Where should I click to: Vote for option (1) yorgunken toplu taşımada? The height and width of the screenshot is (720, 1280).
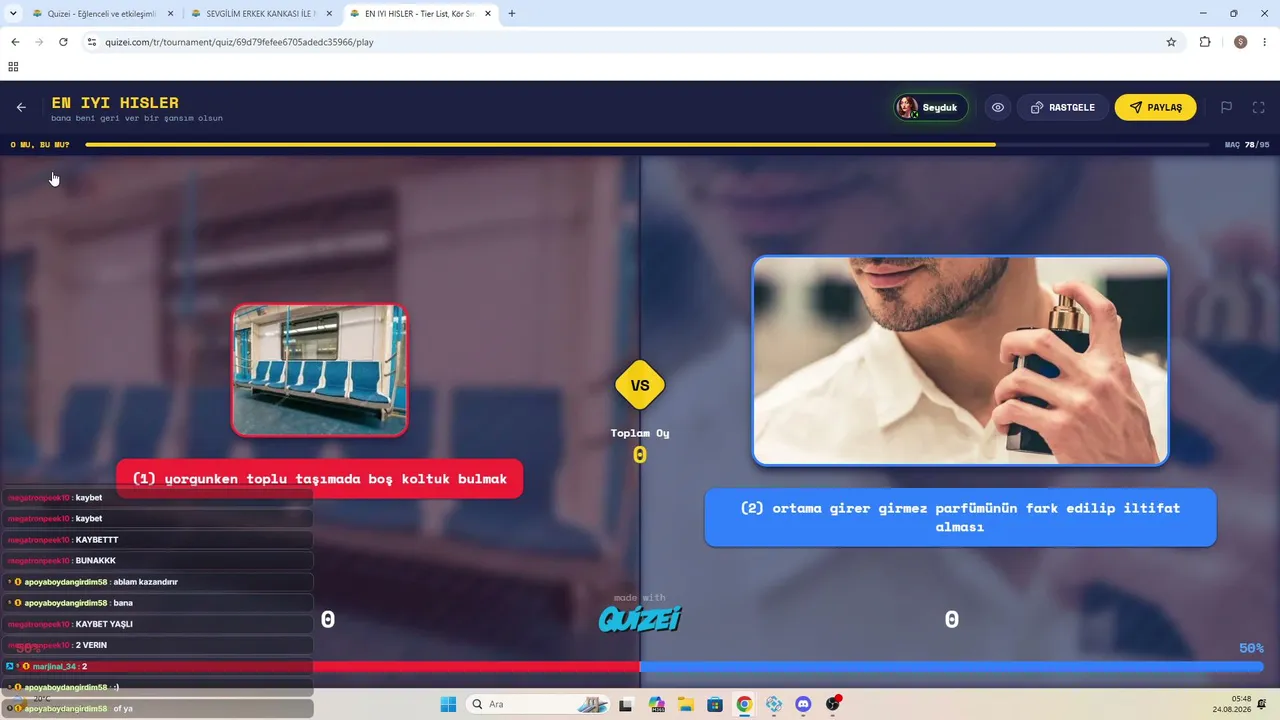click(x=320, y=479)
